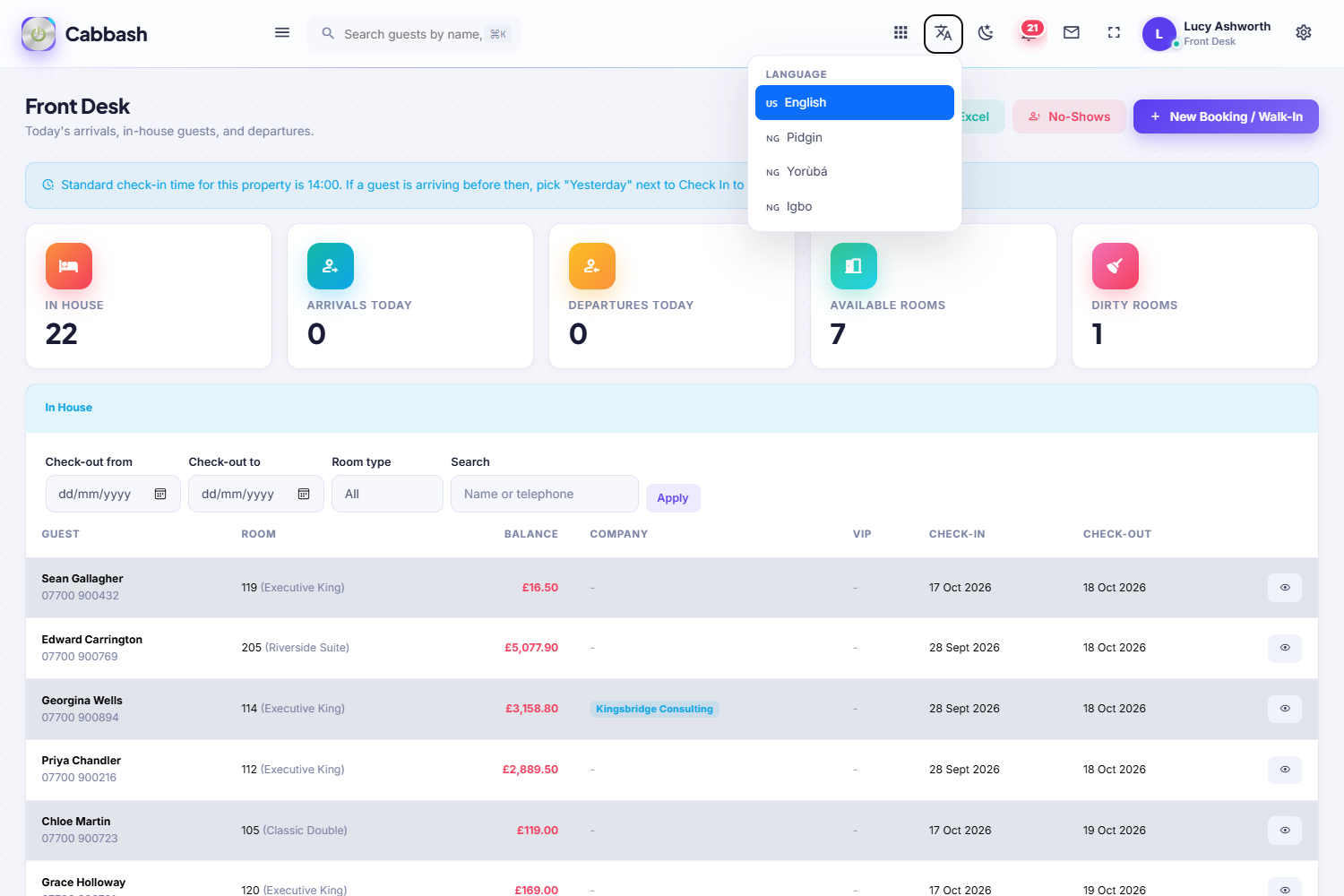The width and height of the screenshot is (1344, 896).
Task: Open calendar picker for Check-out from
Action: pyautogui.click(x=160, y=494)
